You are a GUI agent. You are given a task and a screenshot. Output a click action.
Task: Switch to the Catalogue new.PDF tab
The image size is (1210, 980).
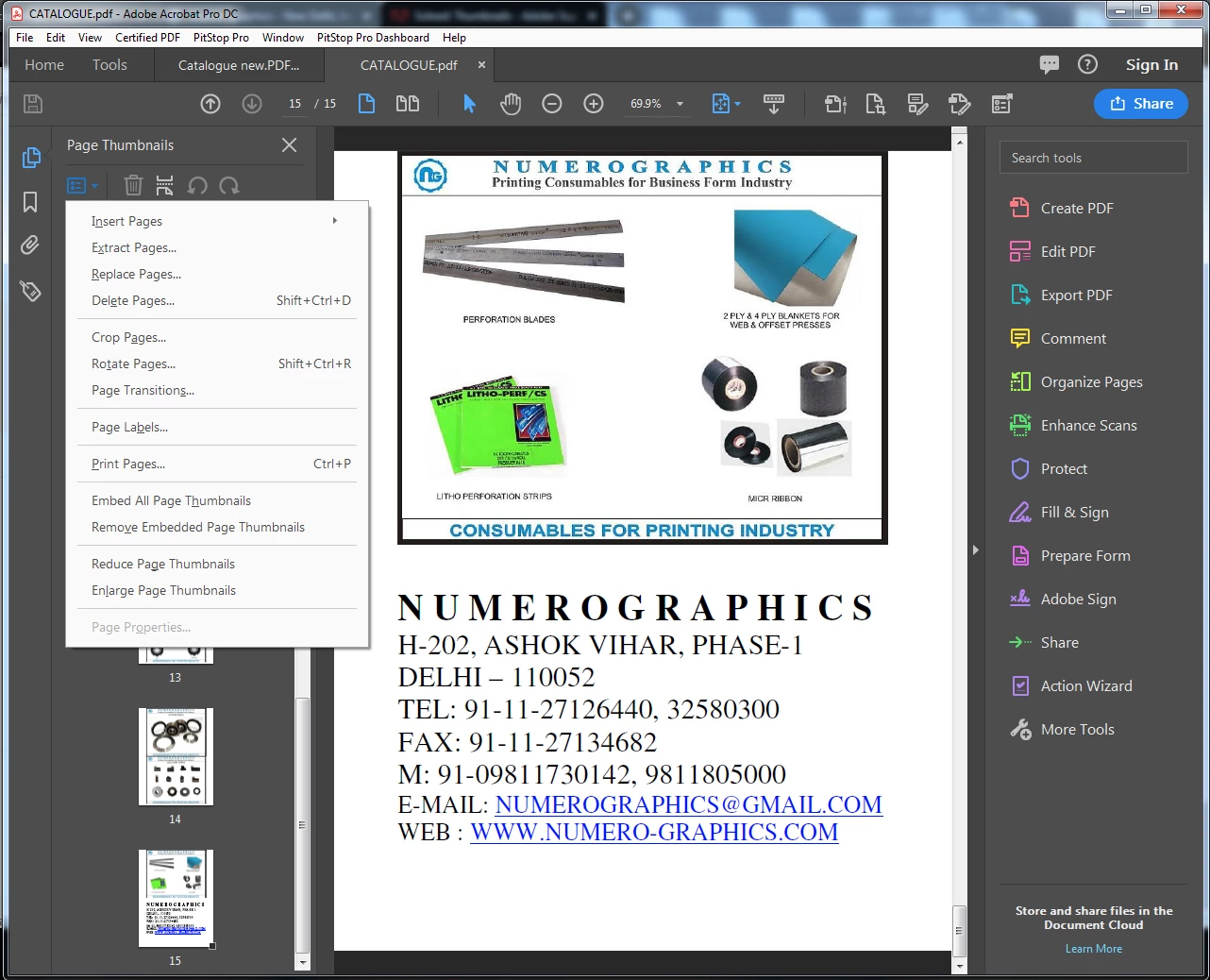pos(239,65)
